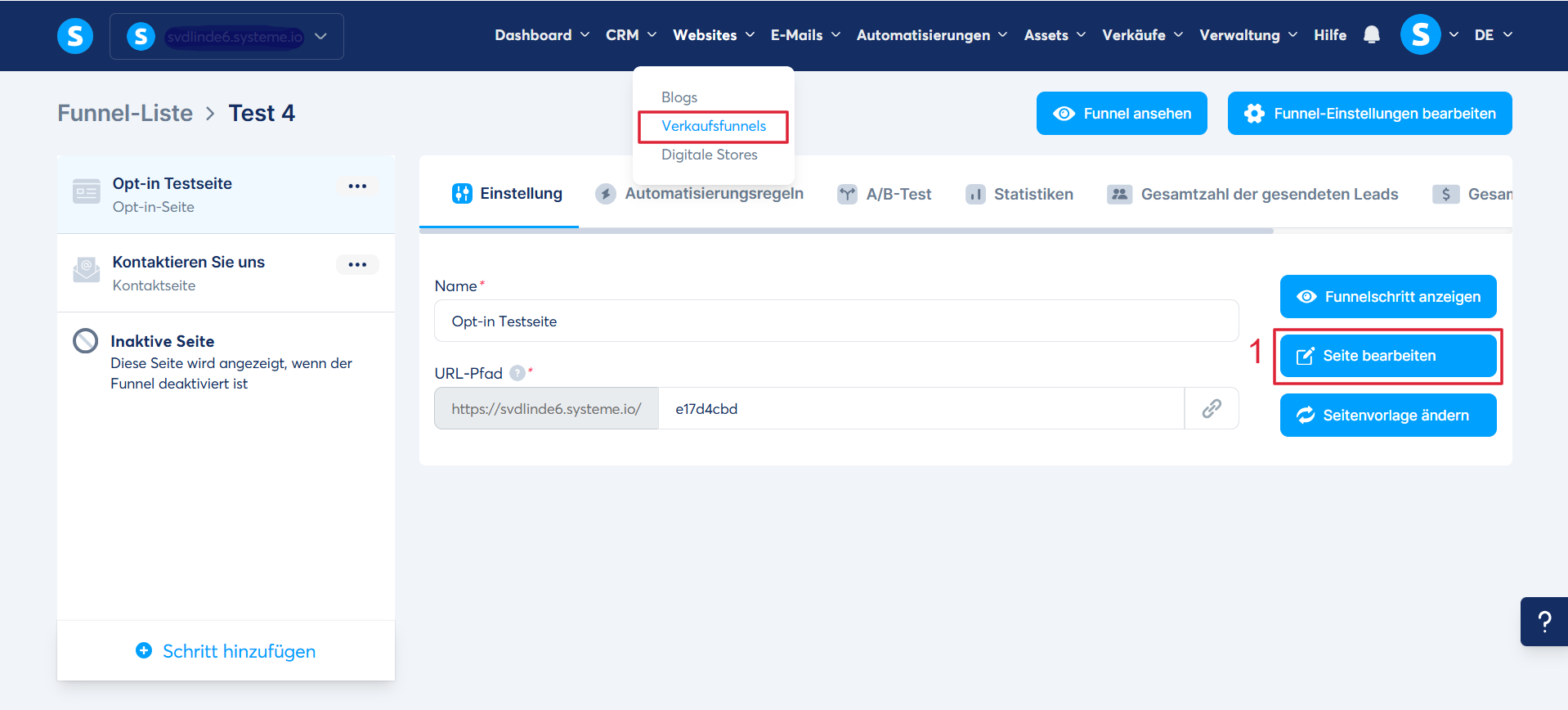Viewport: 1568px width, 710px height.
Task: Click the systeme.io logo at top left
Action: pyautogui.click(x=75, y=36)
